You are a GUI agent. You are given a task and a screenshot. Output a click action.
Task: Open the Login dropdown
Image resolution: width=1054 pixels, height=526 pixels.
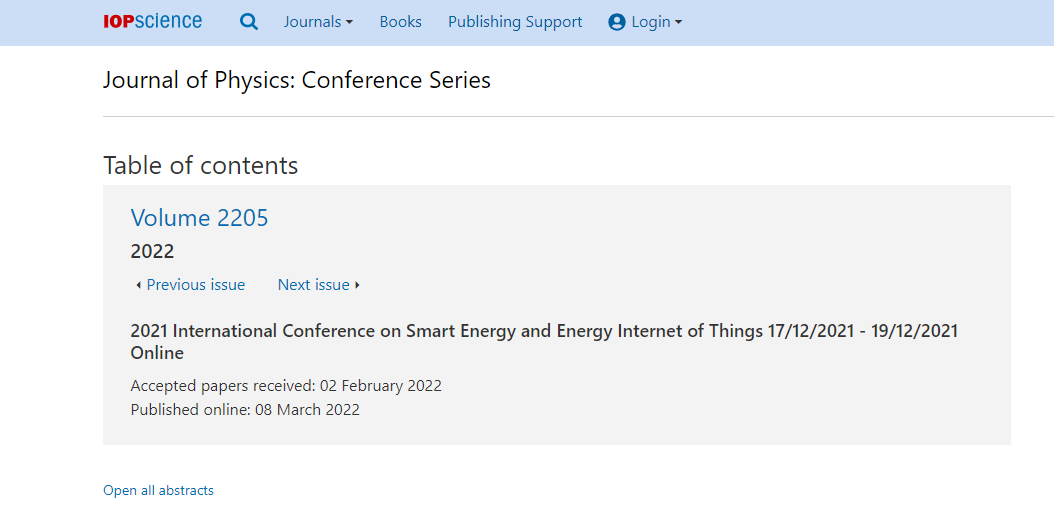coord(645,22)
